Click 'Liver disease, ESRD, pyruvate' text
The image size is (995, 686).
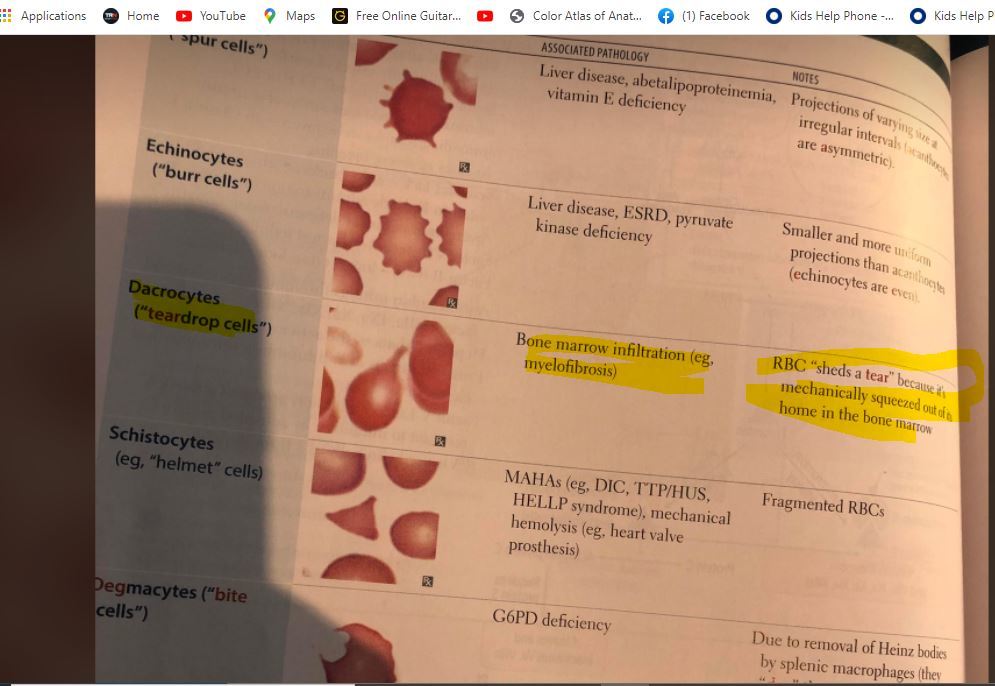pyautogui.click(x=630, y=212)
